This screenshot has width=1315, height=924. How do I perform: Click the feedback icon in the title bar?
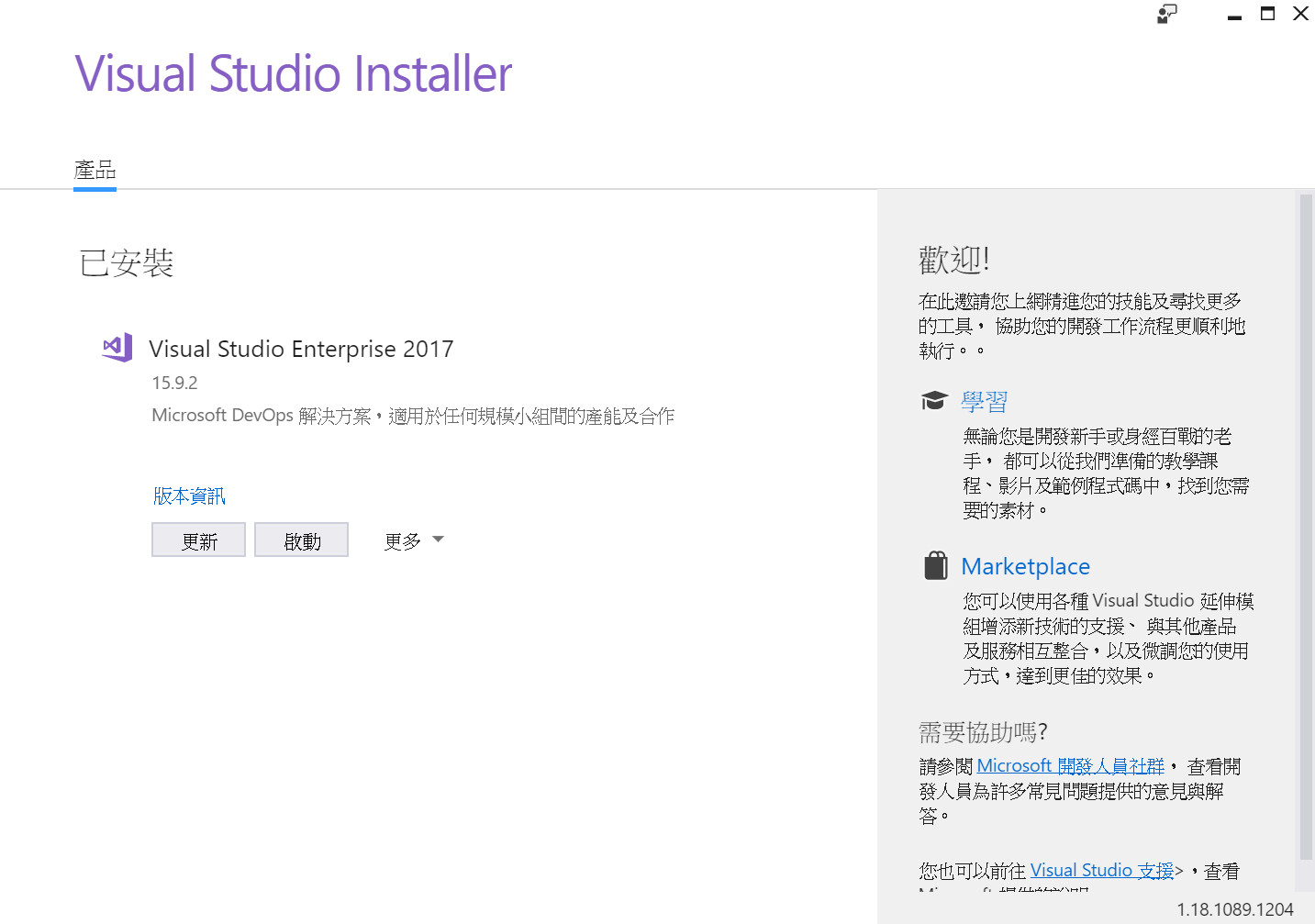click(1165, 14)
